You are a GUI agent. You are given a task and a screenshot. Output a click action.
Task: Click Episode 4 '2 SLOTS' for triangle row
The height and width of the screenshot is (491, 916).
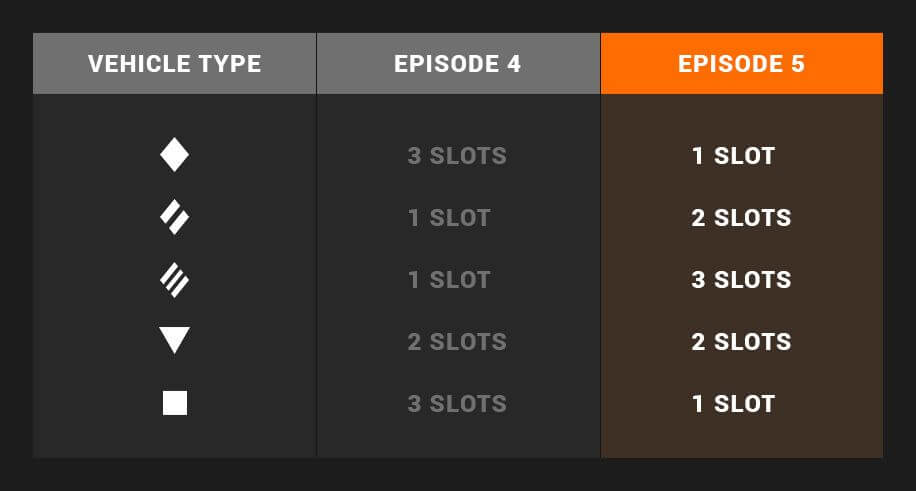pyautogui.click(x=457, y=342)
